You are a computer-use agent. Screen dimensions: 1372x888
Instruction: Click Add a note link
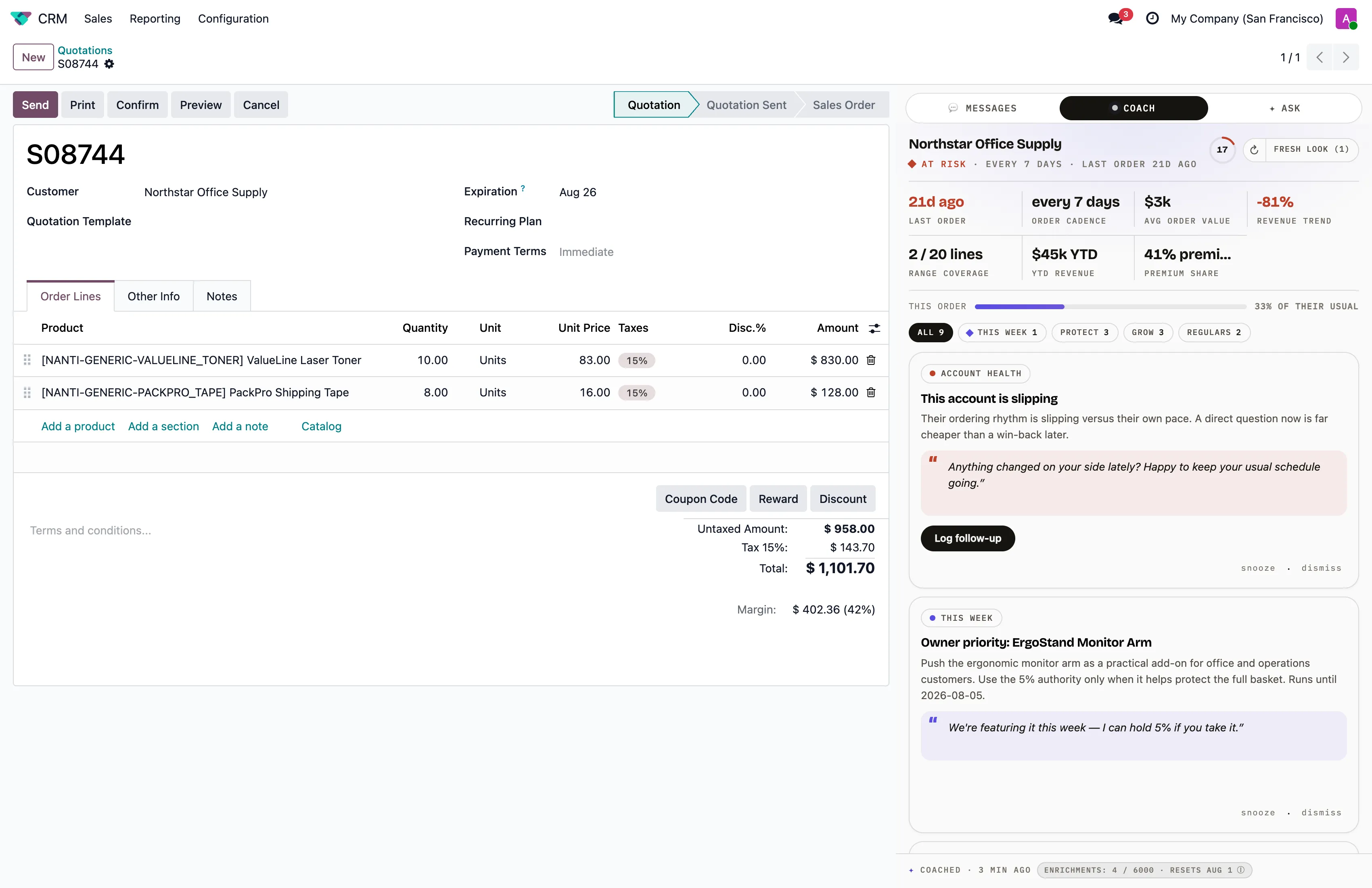pyautogui.click(x=240, y=426)
